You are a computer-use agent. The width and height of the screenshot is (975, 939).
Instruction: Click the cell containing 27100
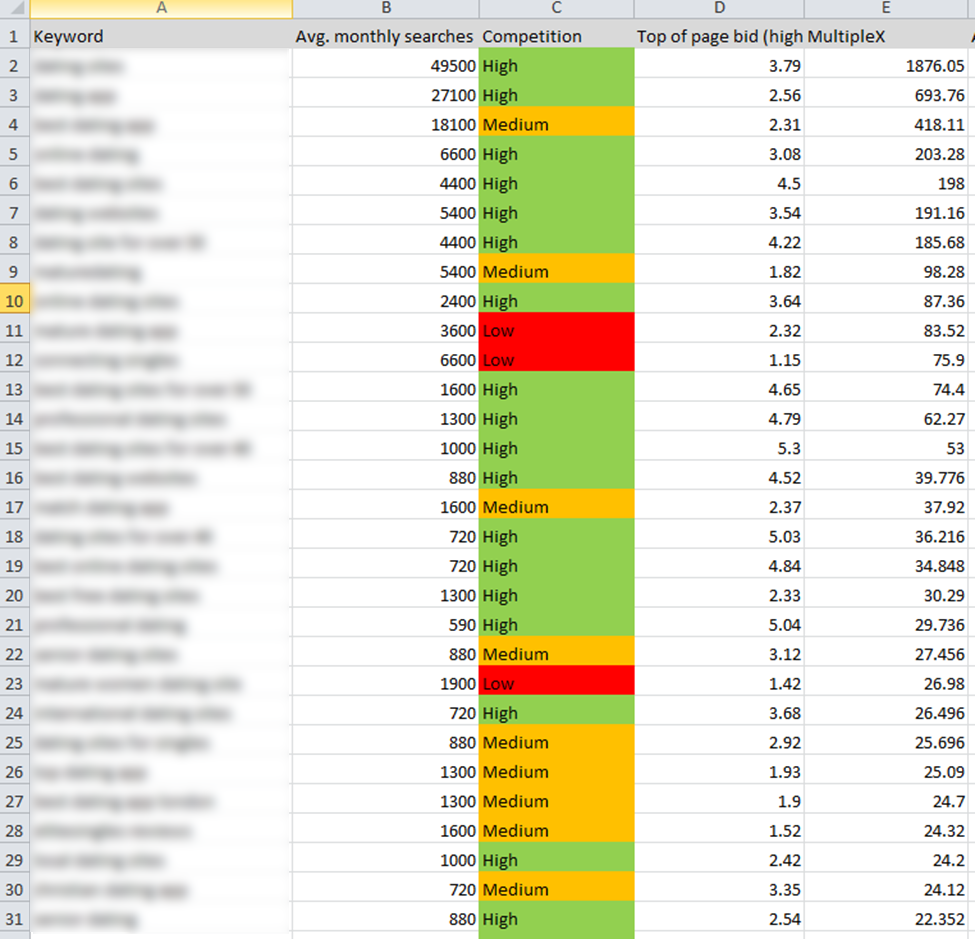(385, 96)
